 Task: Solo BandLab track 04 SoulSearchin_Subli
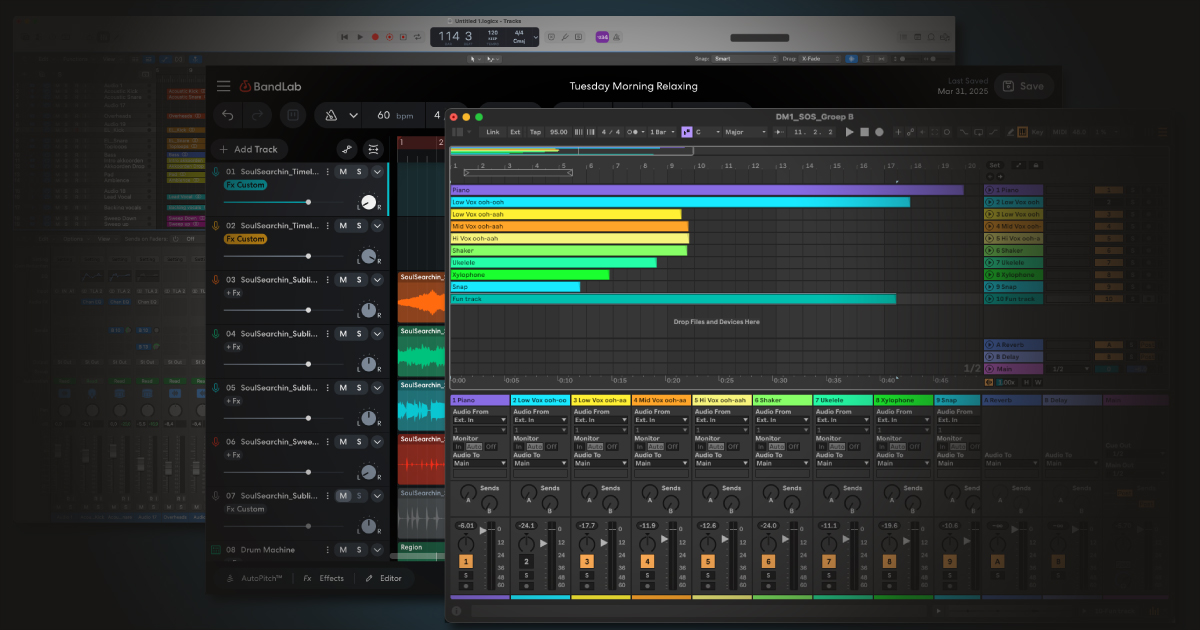pyautogui.click(x=359, y=334)
